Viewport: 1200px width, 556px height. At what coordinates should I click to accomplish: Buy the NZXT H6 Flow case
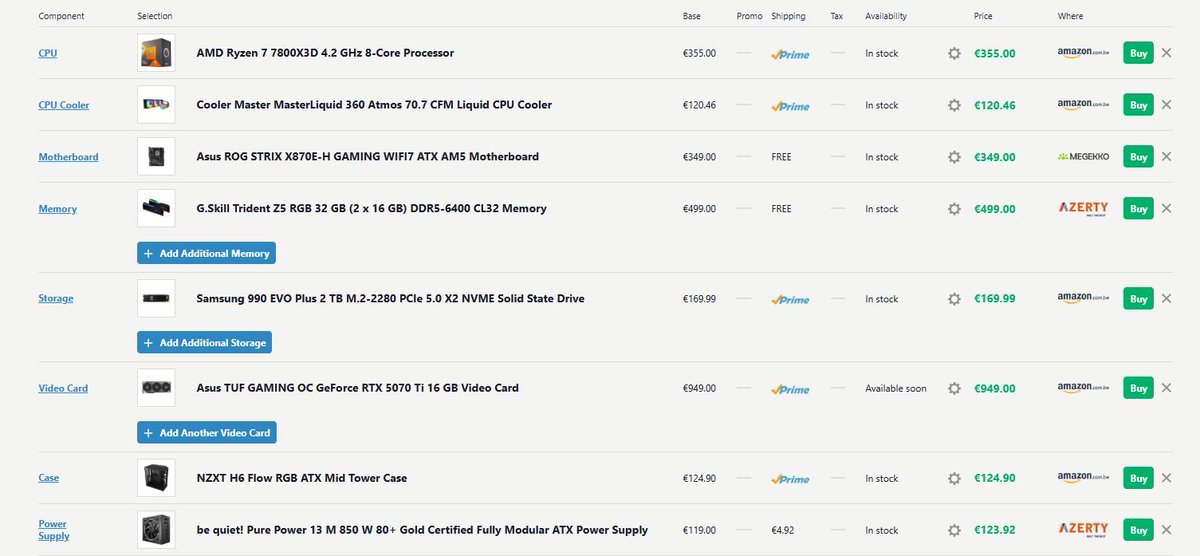(1138, 478)
